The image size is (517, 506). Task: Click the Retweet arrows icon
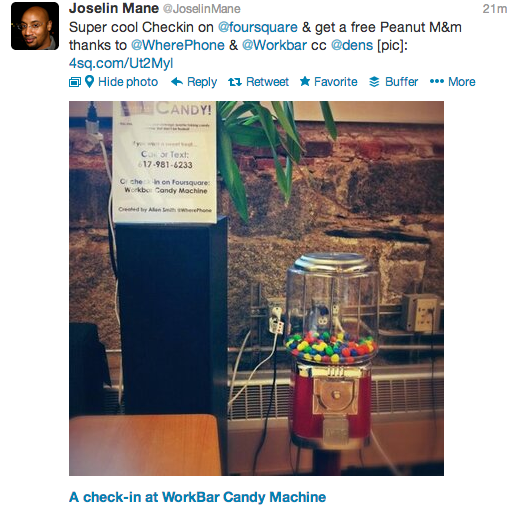(x=235, y=82)
